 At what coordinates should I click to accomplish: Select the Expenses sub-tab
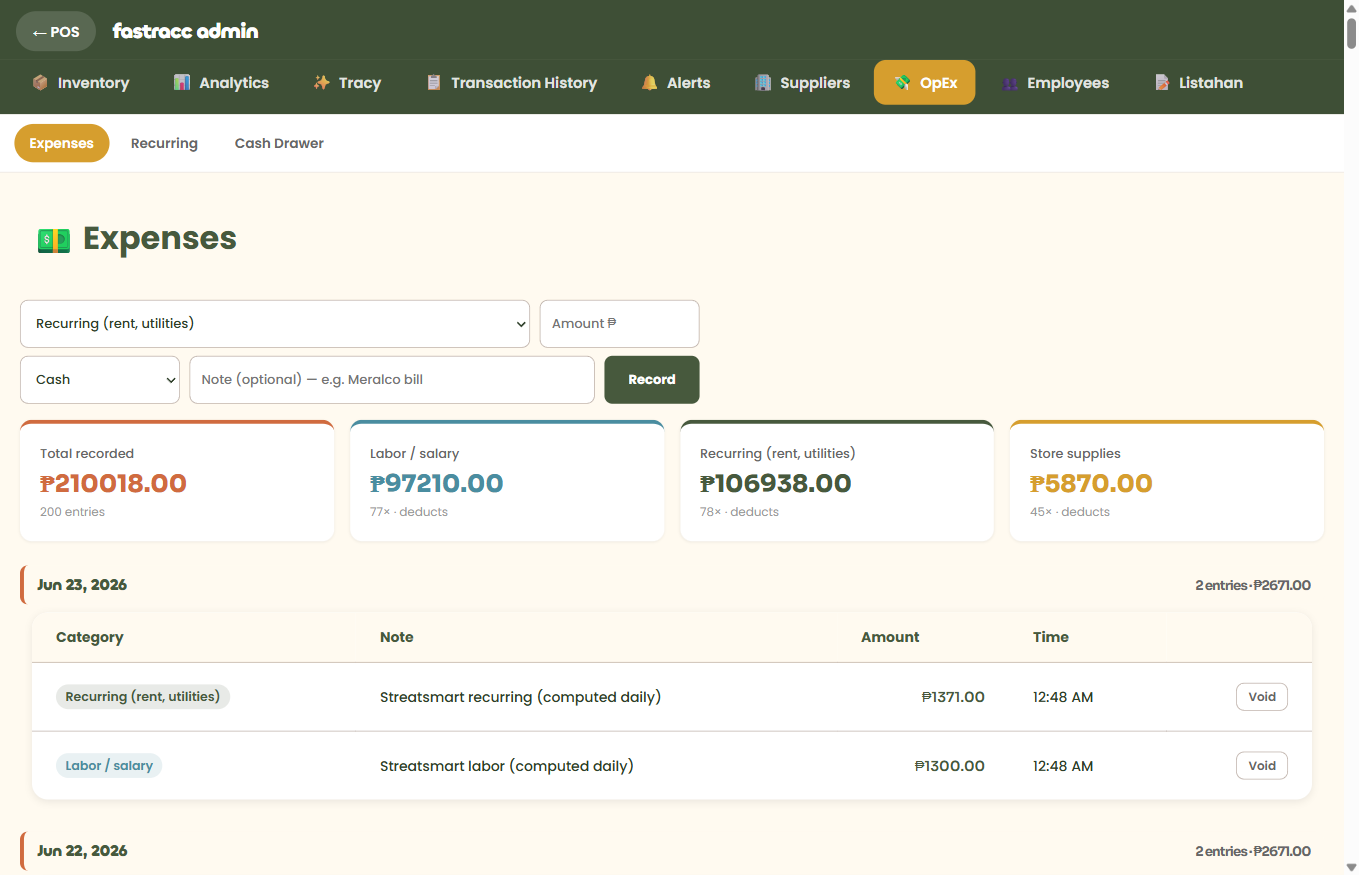point(62,143)
